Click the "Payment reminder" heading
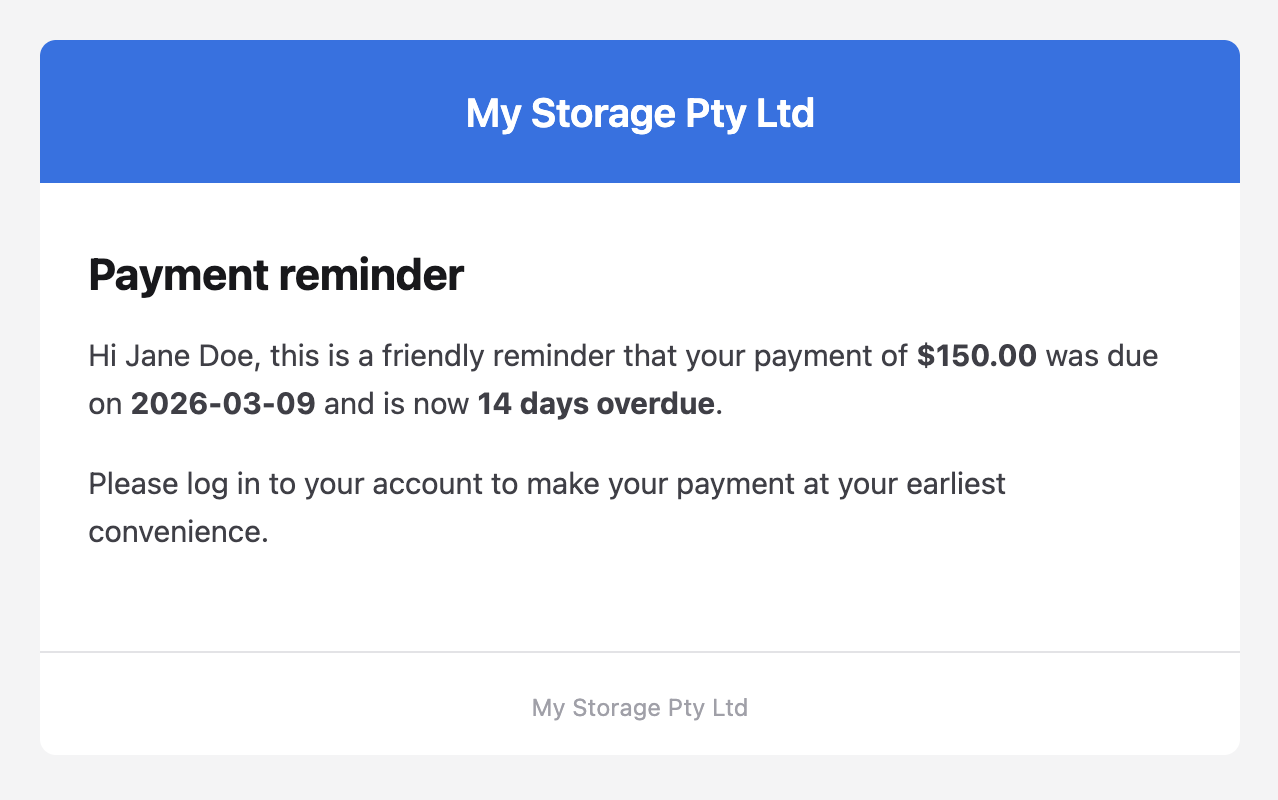 pyautogui.click(x=276, y=275)
